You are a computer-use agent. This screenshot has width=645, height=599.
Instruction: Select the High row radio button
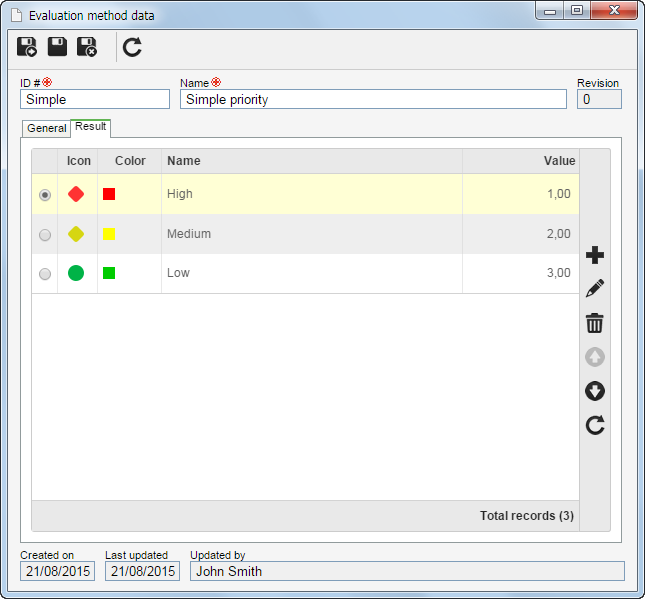point(45,195)
